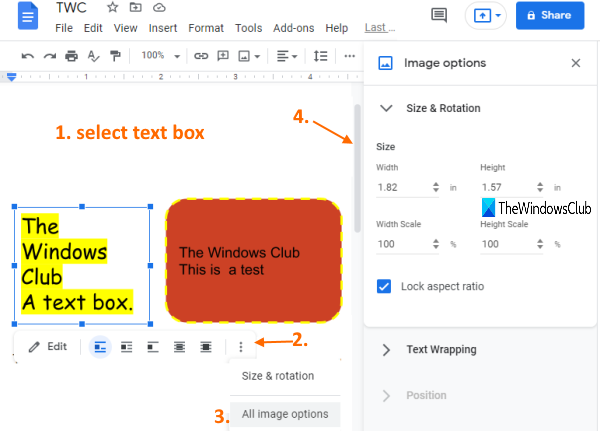
Task: Open the text Align dropdown
Action: pos(287,56)
